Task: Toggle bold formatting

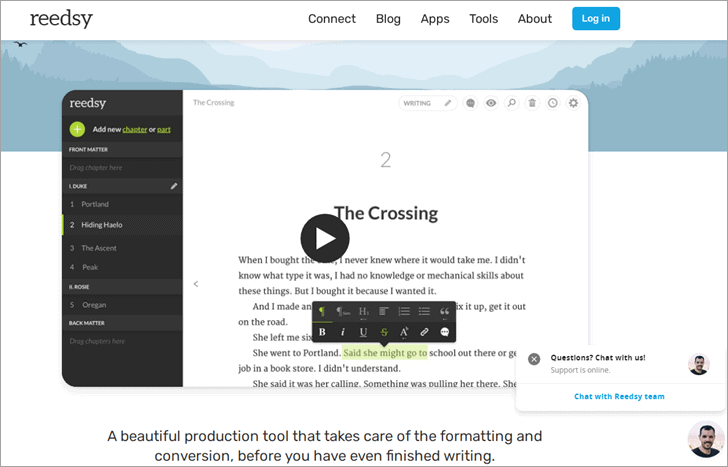Action: (x=322, y=332)
